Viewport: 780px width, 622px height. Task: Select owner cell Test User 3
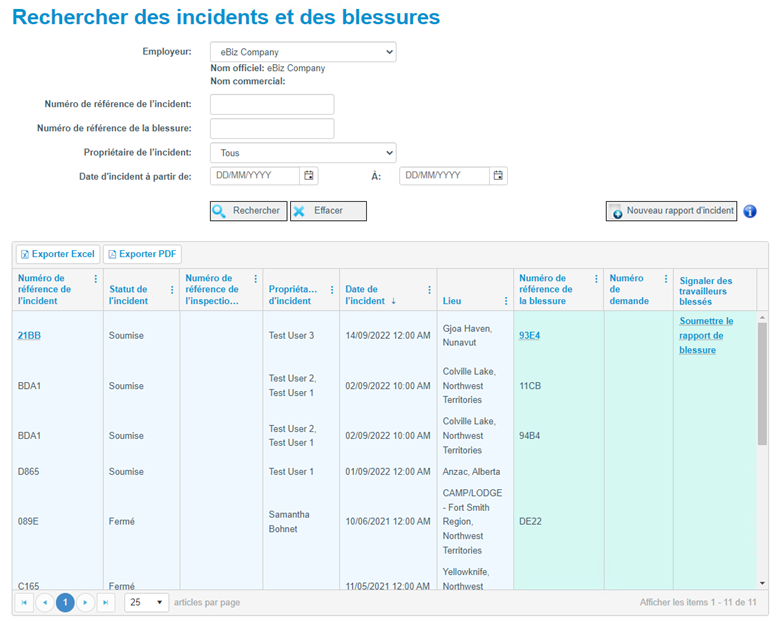(x=292, y=336)
